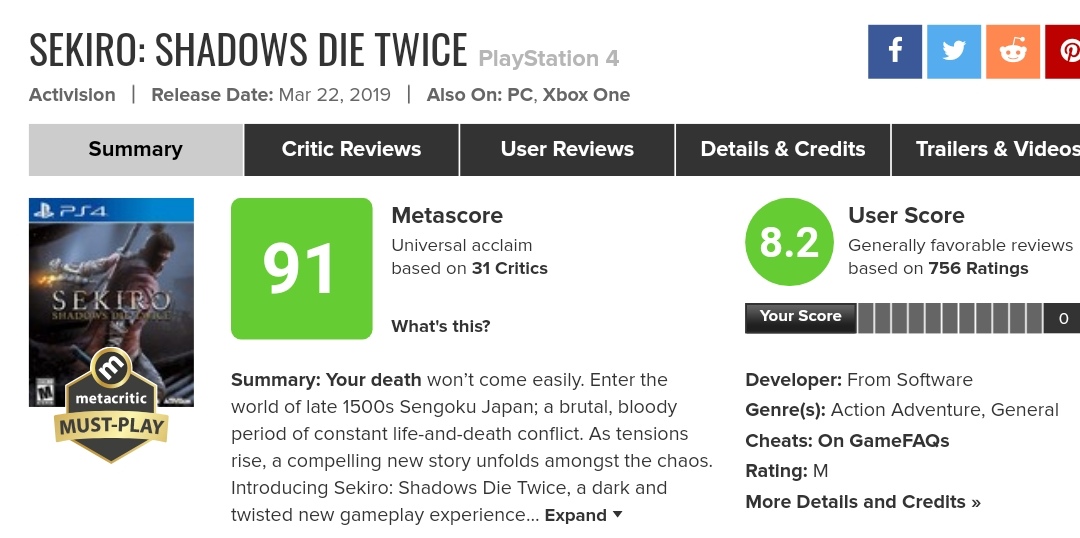Click the 8.2 user score circle
This screenshot has width=1080, height=538.
[x=789, y=242]
